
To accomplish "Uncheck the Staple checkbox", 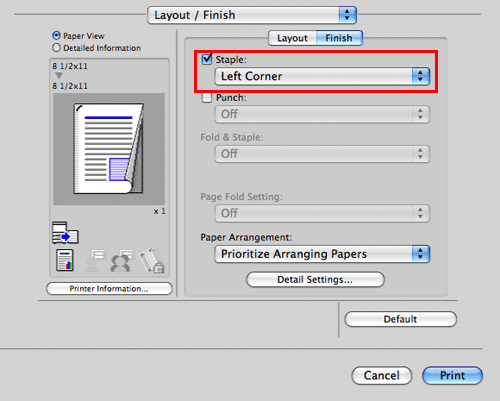I will (207, 59).
